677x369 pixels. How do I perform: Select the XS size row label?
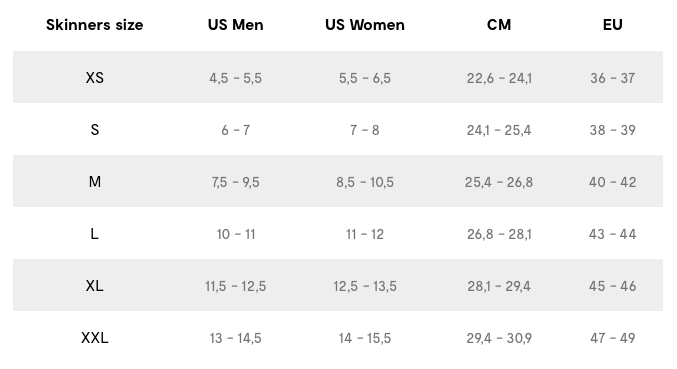point(95,78)
